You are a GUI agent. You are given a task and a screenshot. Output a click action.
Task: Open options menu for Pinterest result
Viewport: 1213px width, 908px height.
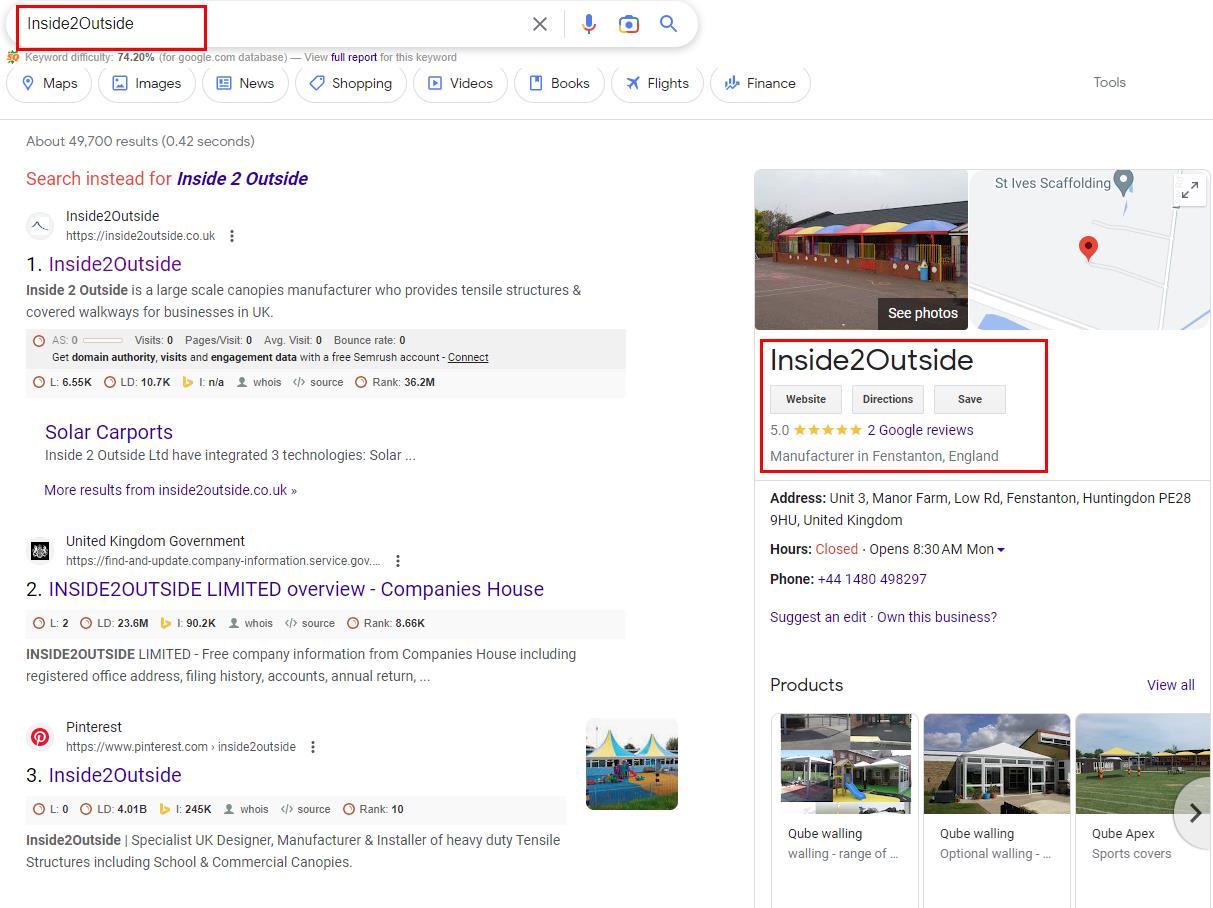(313, 747)
